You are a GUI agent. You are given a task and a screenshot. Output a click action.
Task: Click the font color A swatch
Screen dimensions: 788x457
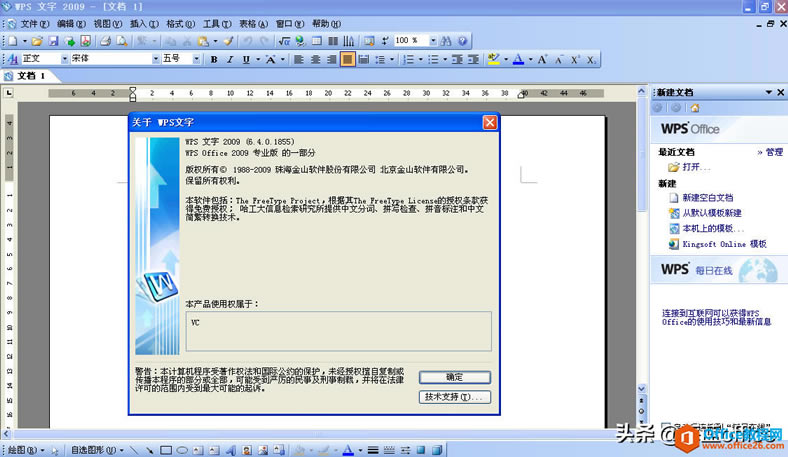click(x=519, y=59)
